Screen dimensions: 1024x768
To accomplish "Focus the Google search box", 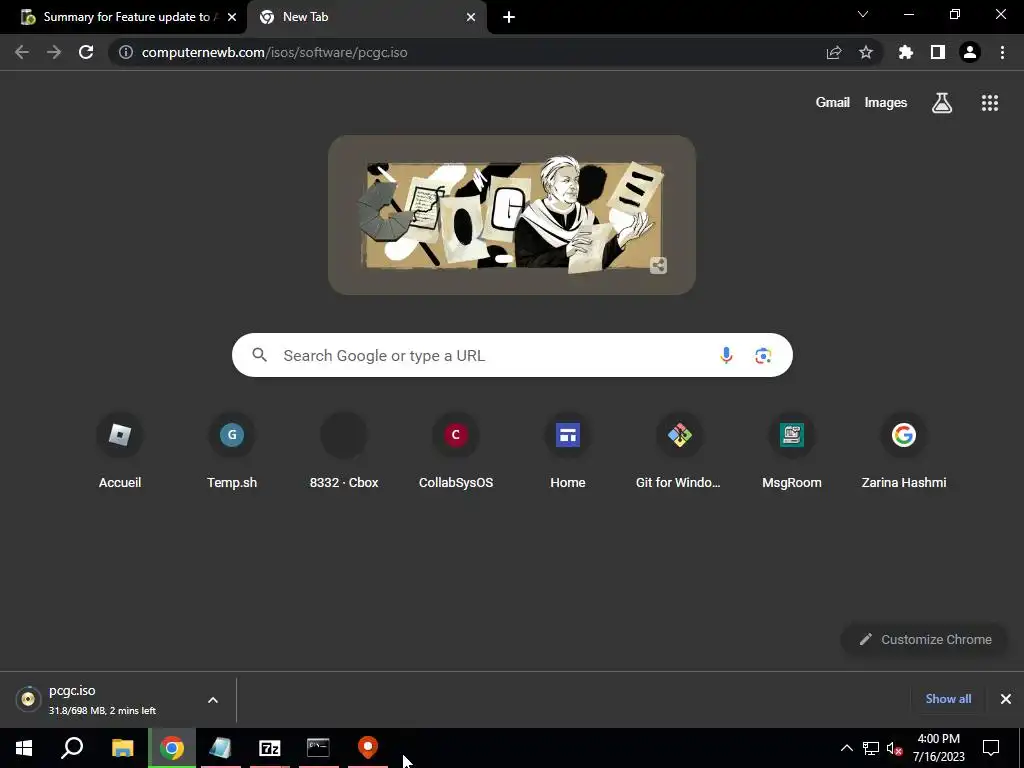I will pyautogui.click(x=512, y=355).
